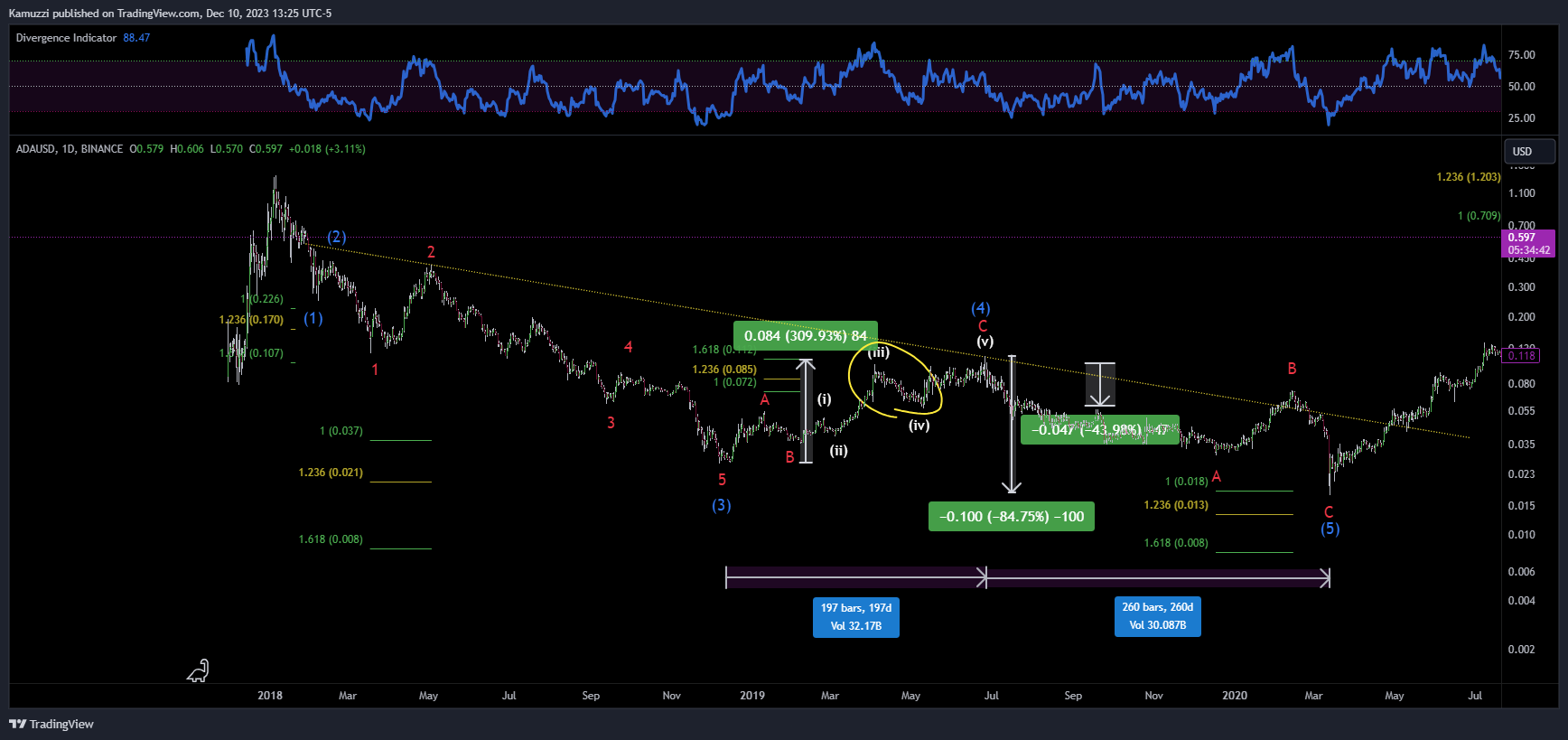Click the change value +0.018 (+3.11%)
This screenshot has height=740, width=1568.
327,149
